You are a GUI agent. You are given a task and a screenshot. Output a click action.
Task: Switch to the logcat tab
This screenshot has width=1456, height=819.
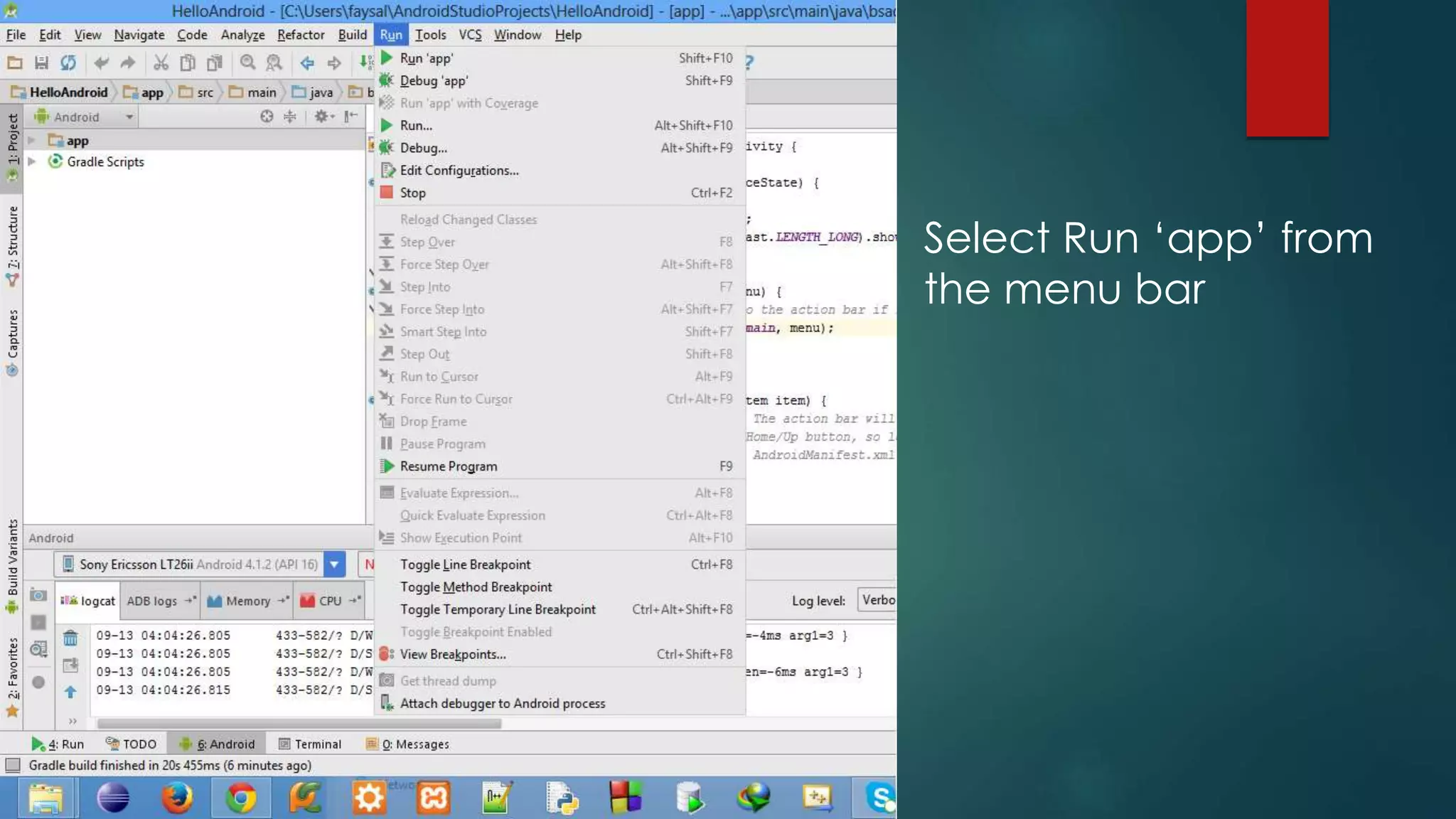[x=88, y=601]
